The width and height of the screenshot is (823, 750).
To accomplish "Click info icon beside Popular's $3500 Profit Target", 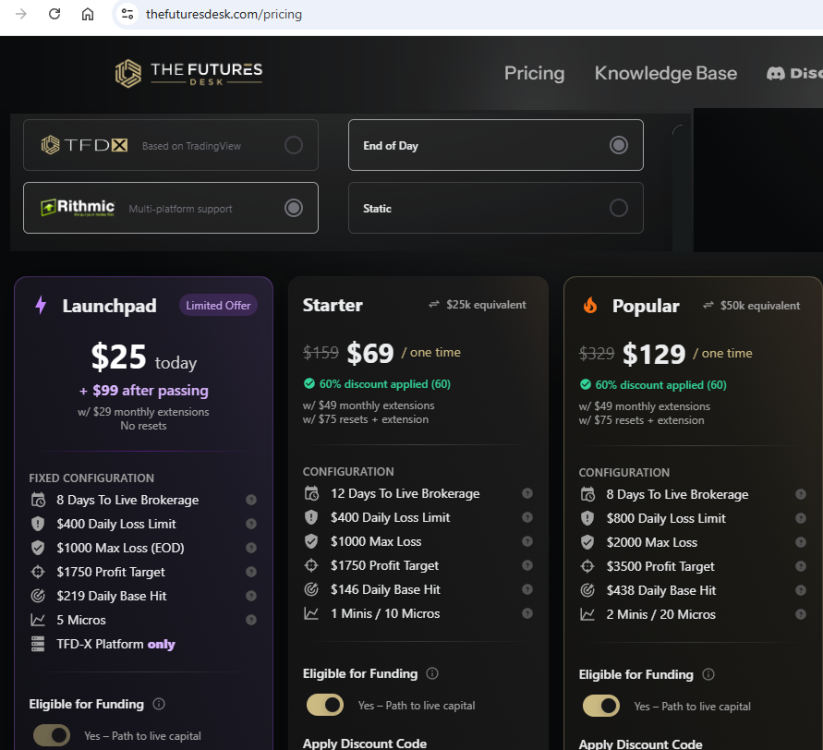I will coord(800,567).
